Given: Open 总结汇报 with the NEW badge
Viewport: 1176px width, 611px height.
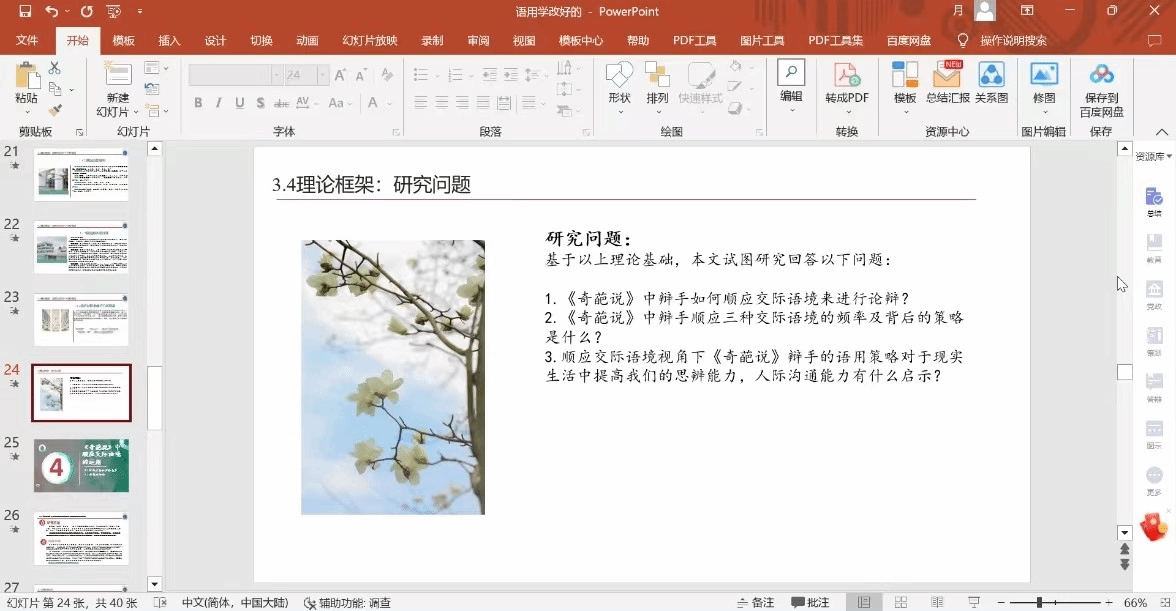Looking at the screenshot, I should [x=947, y=76].
